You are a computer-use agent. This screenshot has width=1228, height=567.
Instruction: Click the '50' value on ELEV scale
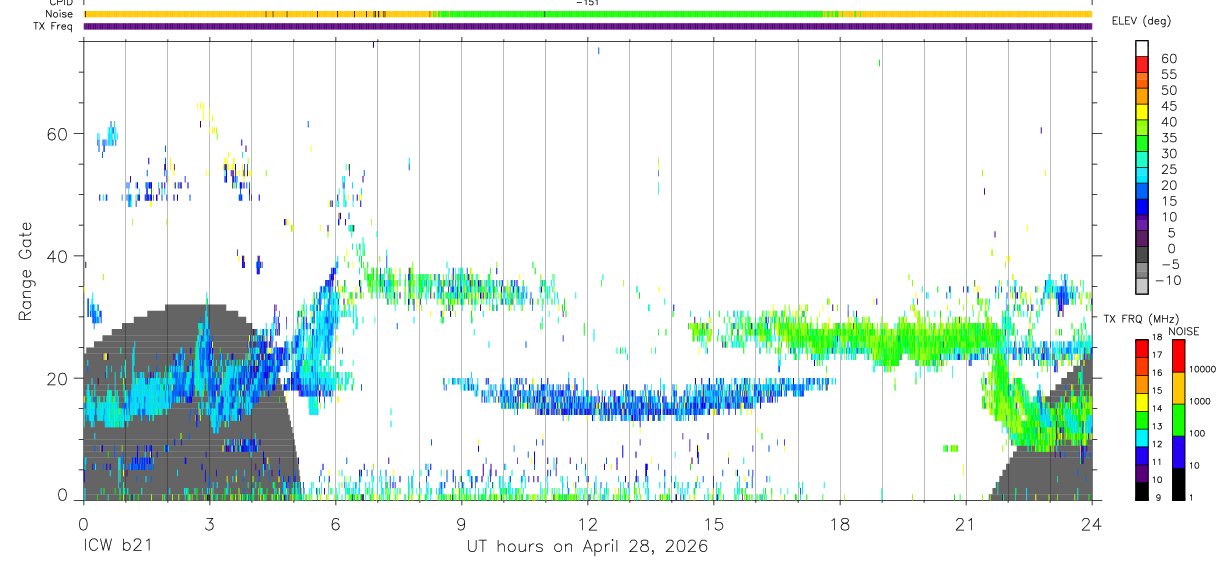[1168, 90]
